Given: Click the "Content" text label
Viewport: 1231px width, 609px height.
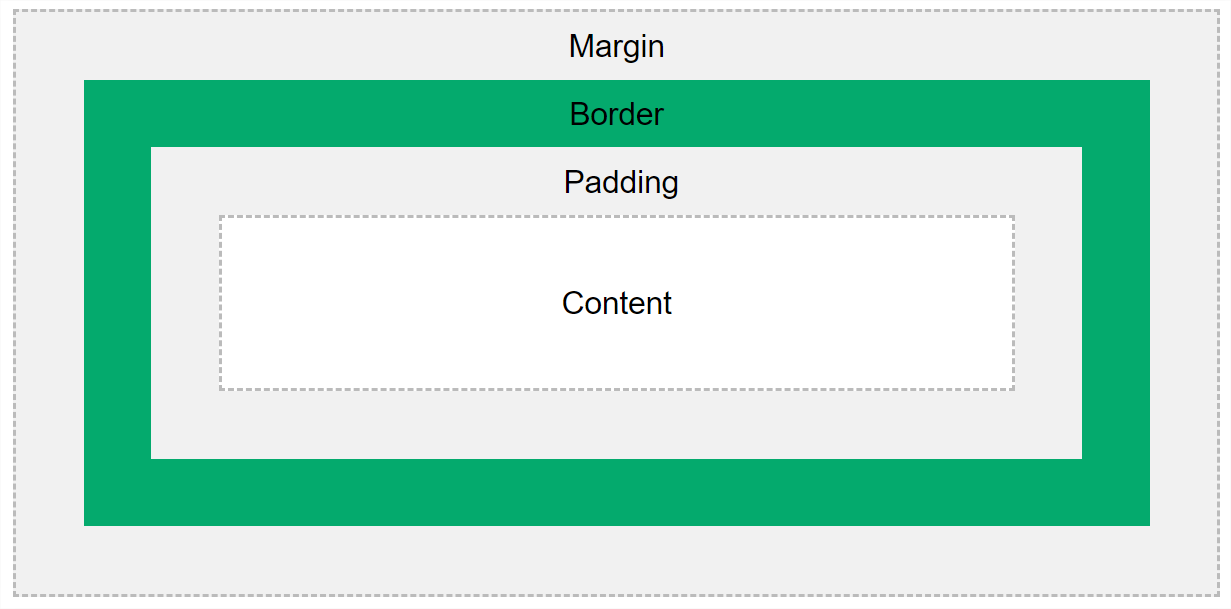Looking at the screenshot, I should pyautogui.click(x=616, y=302).
